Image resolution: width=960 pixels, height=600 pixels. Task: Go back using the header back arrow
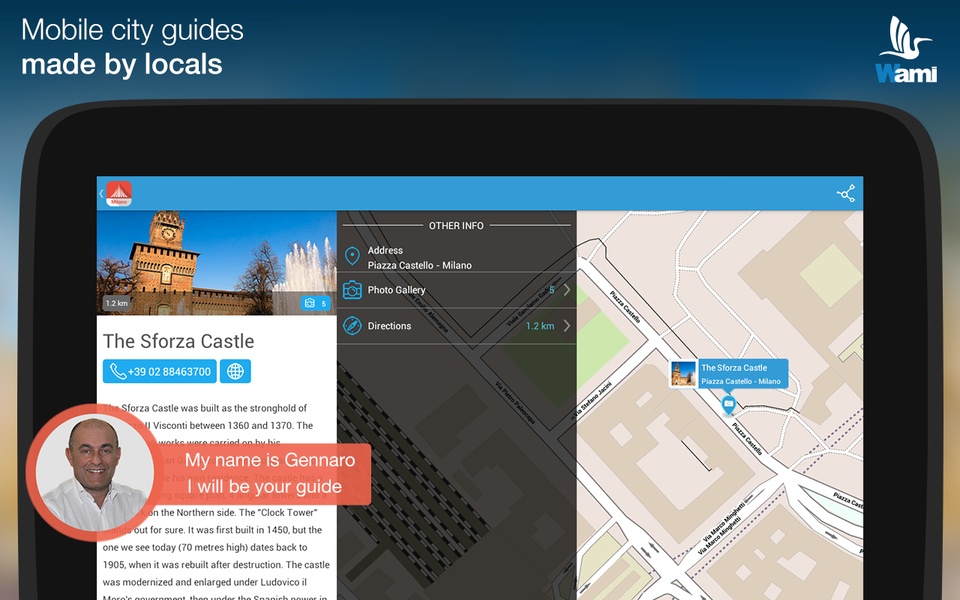(x=101, y=194)
